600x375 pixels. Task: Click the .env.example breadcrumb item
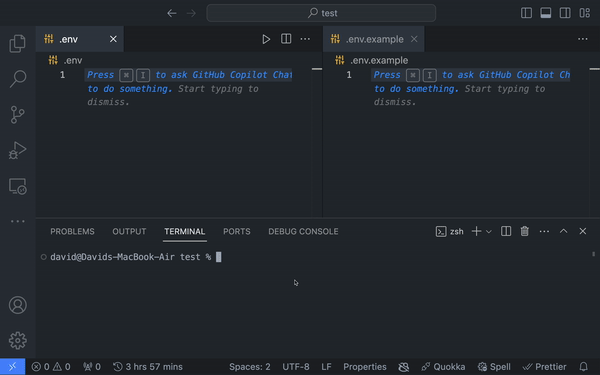click(x=372, y=60)
